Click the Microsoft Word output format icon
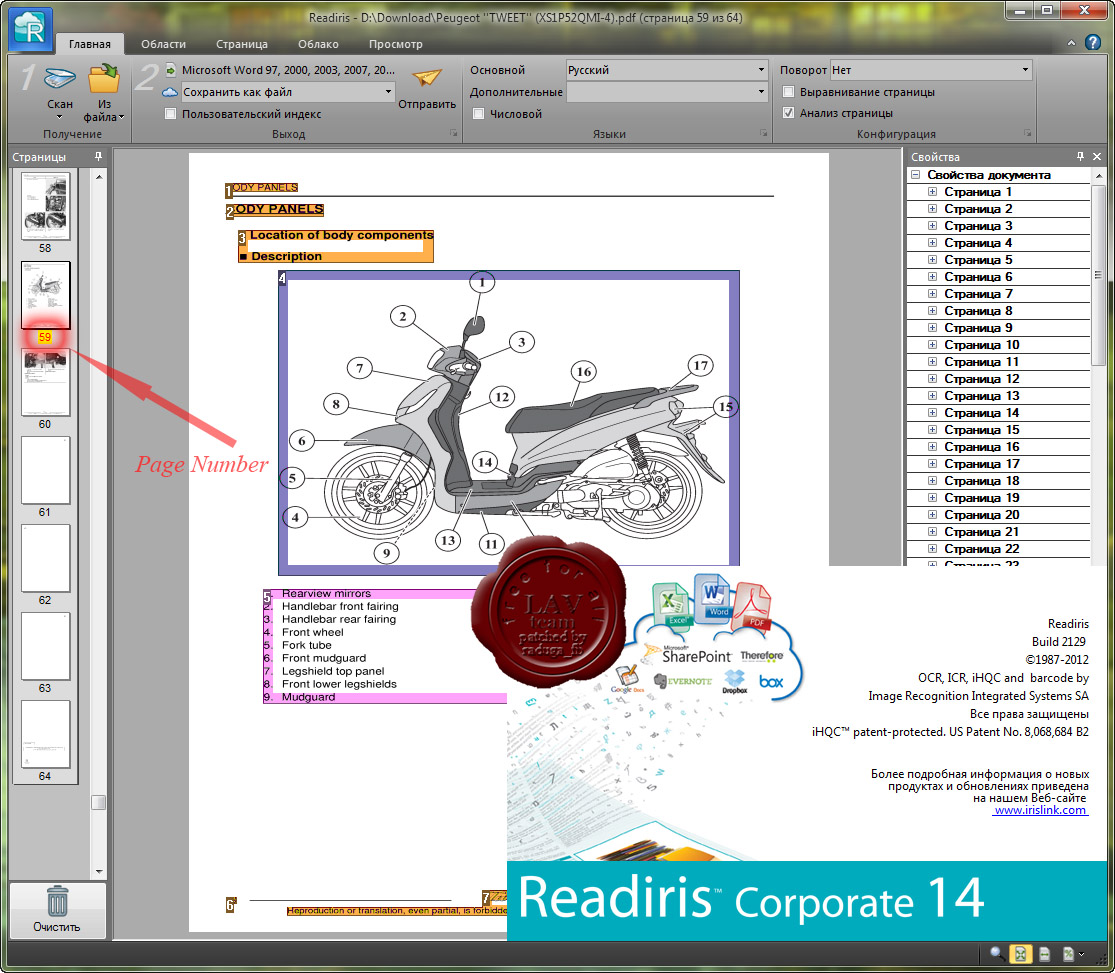1115x973 pixels. 171,70
